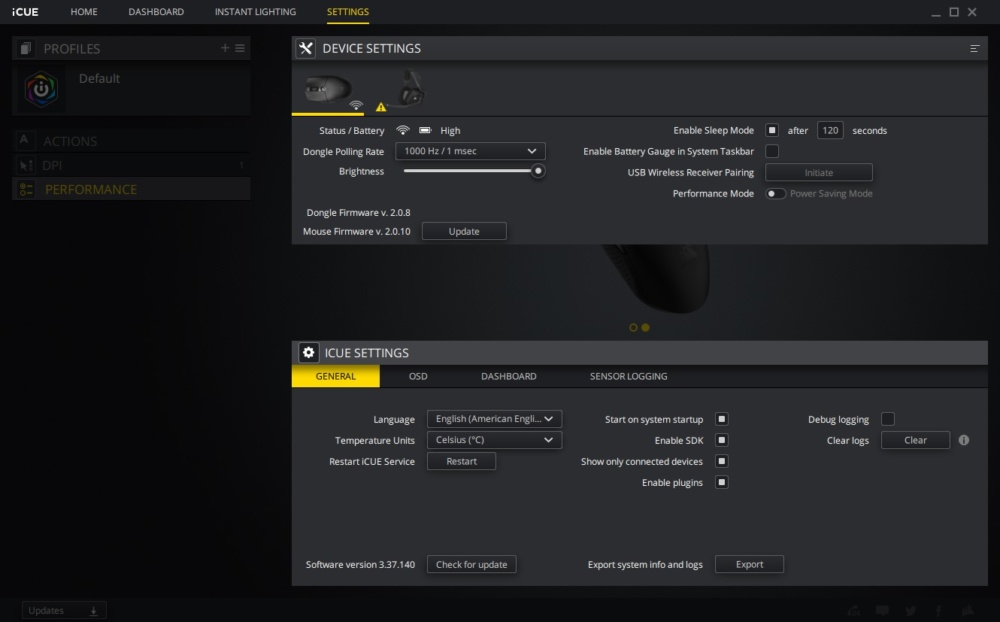Viewport: 1000px width, 622px height.
Task: Click the Performance list icon
Action: (x=26, y=189)
